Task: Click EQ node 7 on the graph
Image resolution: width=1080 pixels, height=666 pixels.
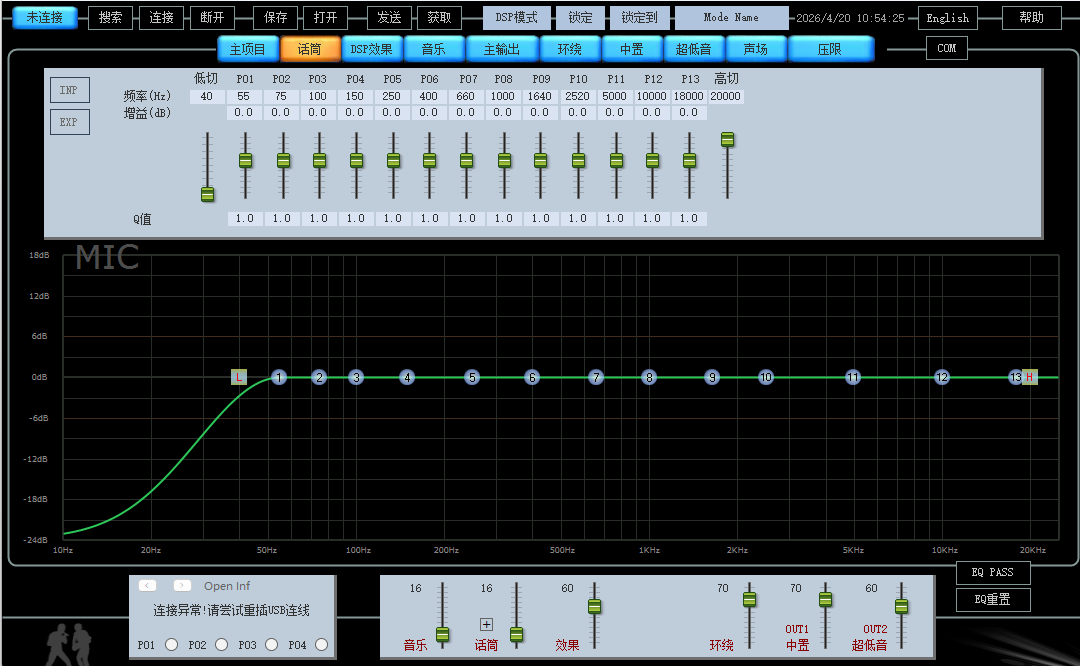Action: click(596, 377)
